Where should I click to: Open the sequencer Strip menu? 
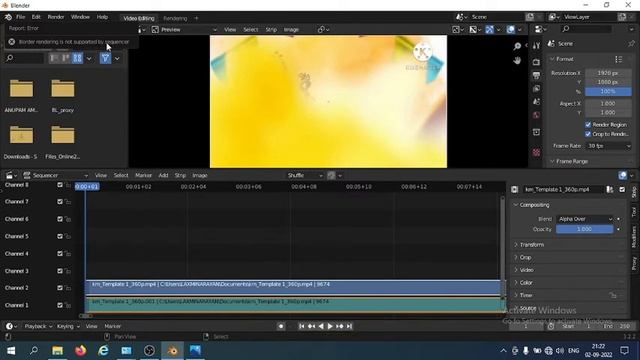180,175
